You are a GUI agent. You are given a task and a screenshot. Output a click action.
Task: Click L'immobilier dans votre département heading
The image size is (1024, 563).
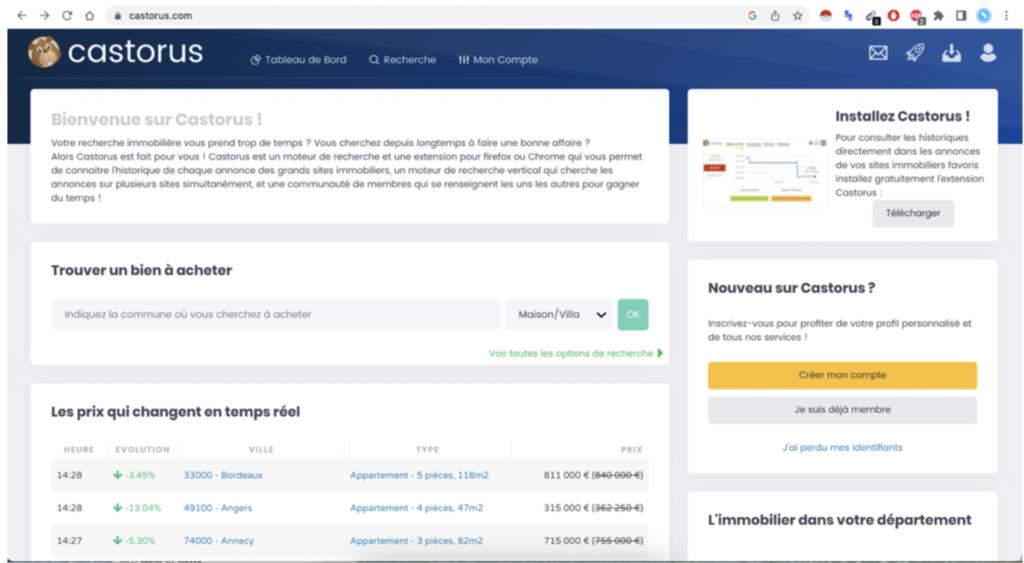coord(840,521)
